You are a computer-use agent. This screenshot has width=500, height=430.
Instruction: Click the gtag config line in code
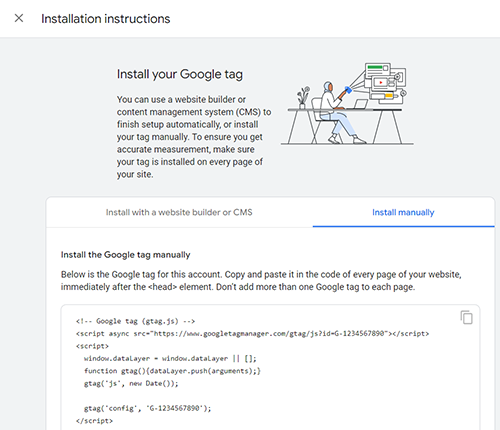pos(147,408)
